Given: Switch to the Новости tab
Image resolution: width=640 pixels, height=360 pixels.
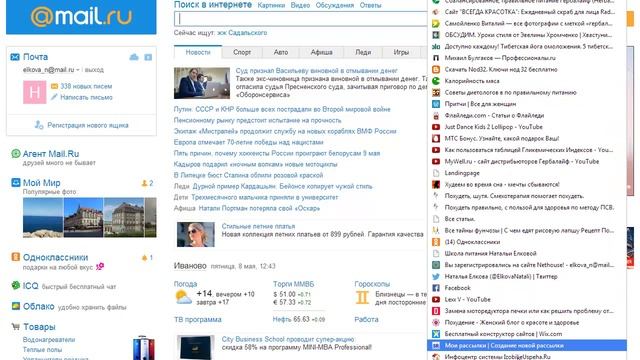Looking at the screenshot, I should point(198,52).
